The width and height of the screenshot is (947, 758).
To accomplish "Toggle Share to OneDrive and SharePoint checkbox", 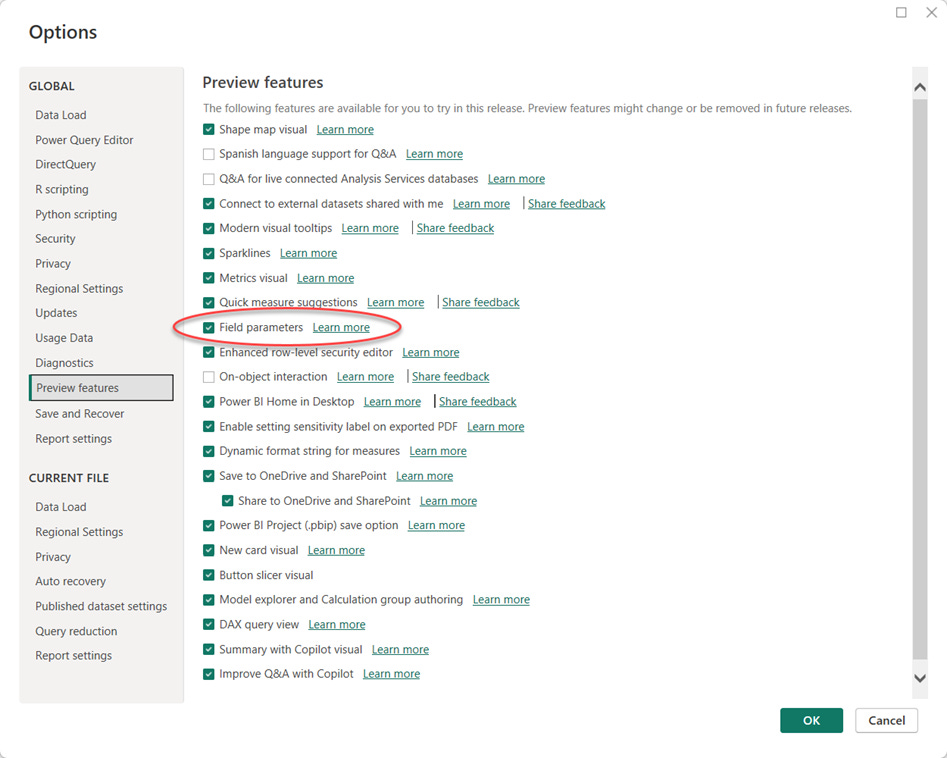I will tap(228, 501).
